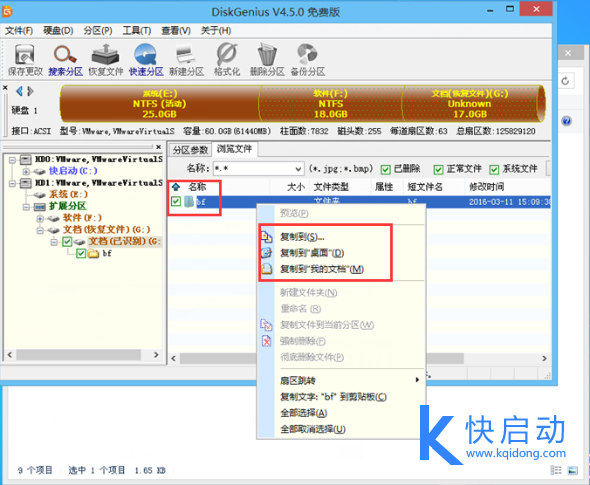Open the 工具(T) menu

(137, 30)
